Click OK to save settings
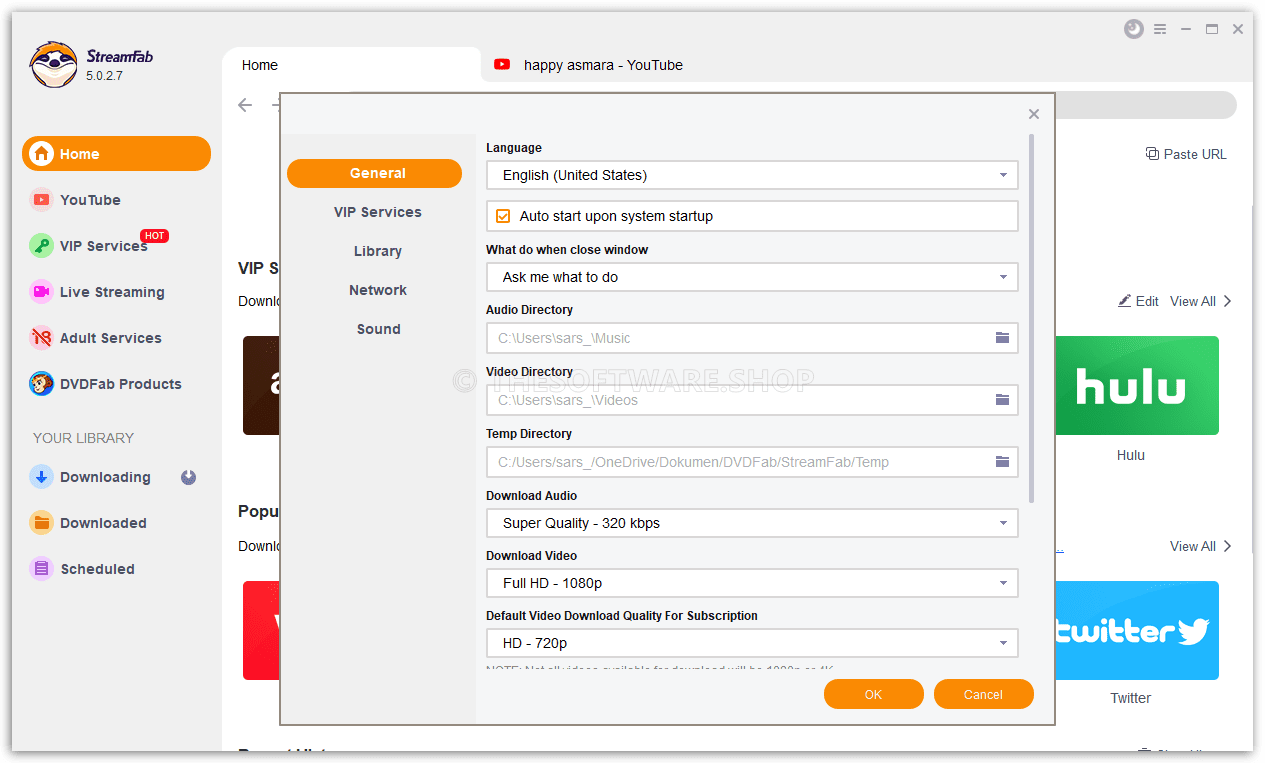This screenshot has height=763, width=1265. point(874,694)
